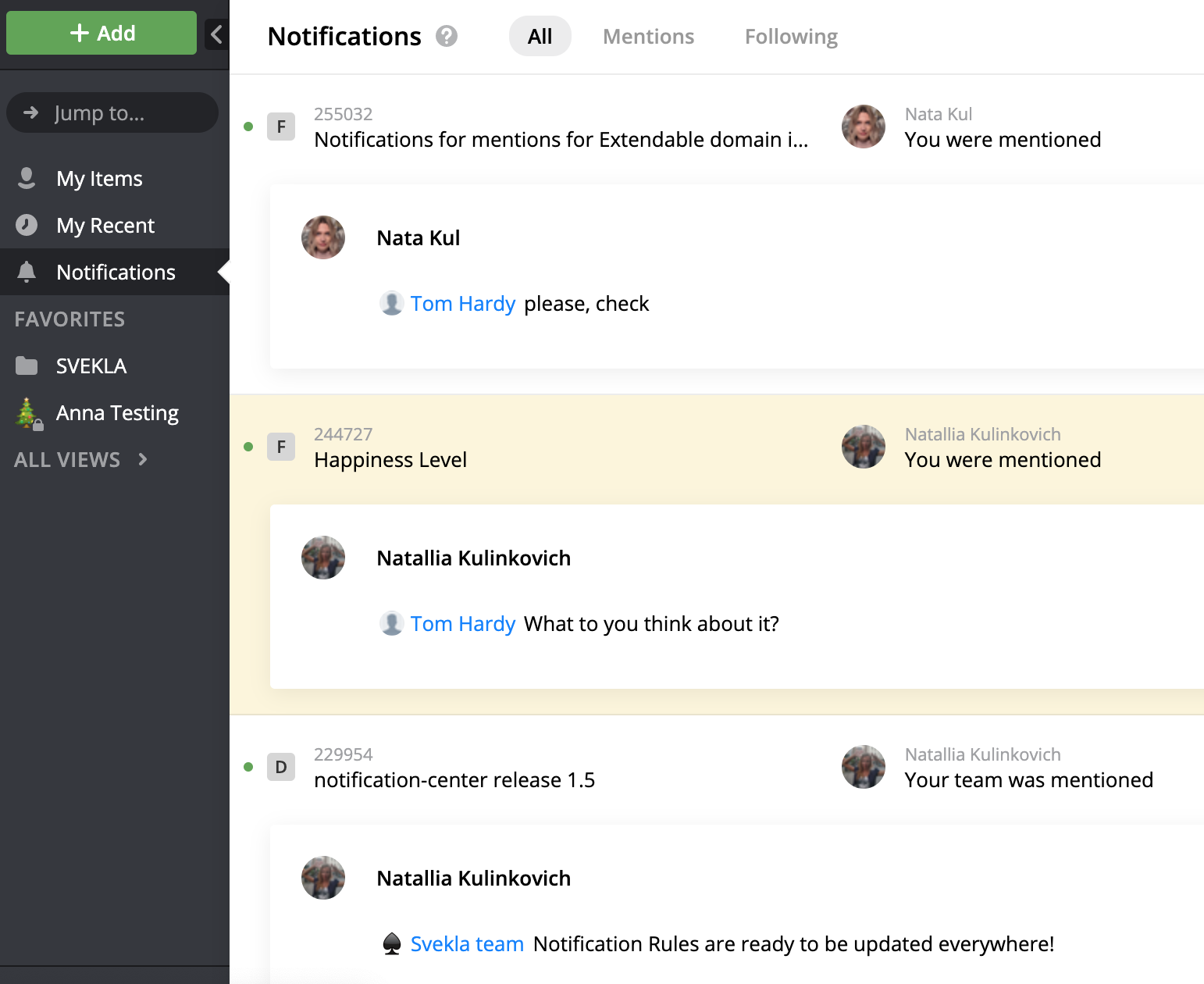Open My Recent in the sidebar
1204x984 pixels.
pyautogui.click(x=105, y=226)
